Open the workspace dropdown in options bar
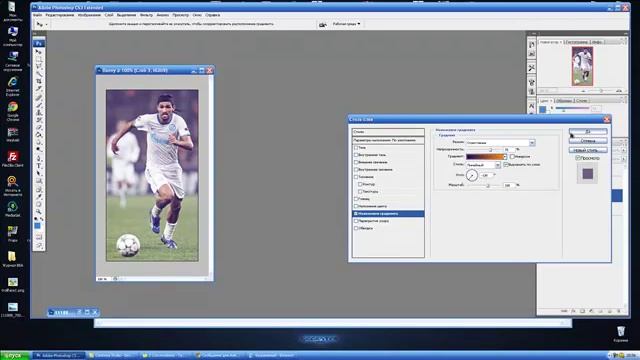 [x=347, y=24]
